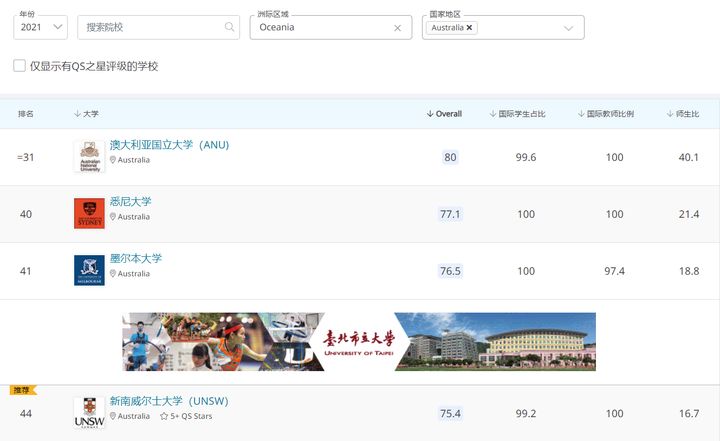Image resolution: width=720 pixels, height=441 pixels.
Task: Open the University of Melbourne logo
Action: 90,270
